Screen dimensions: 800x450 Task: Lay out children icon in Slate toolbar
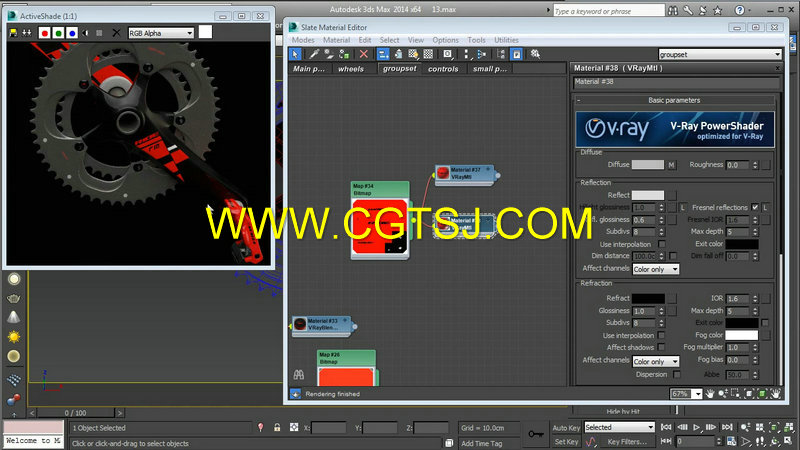point(481,54)
